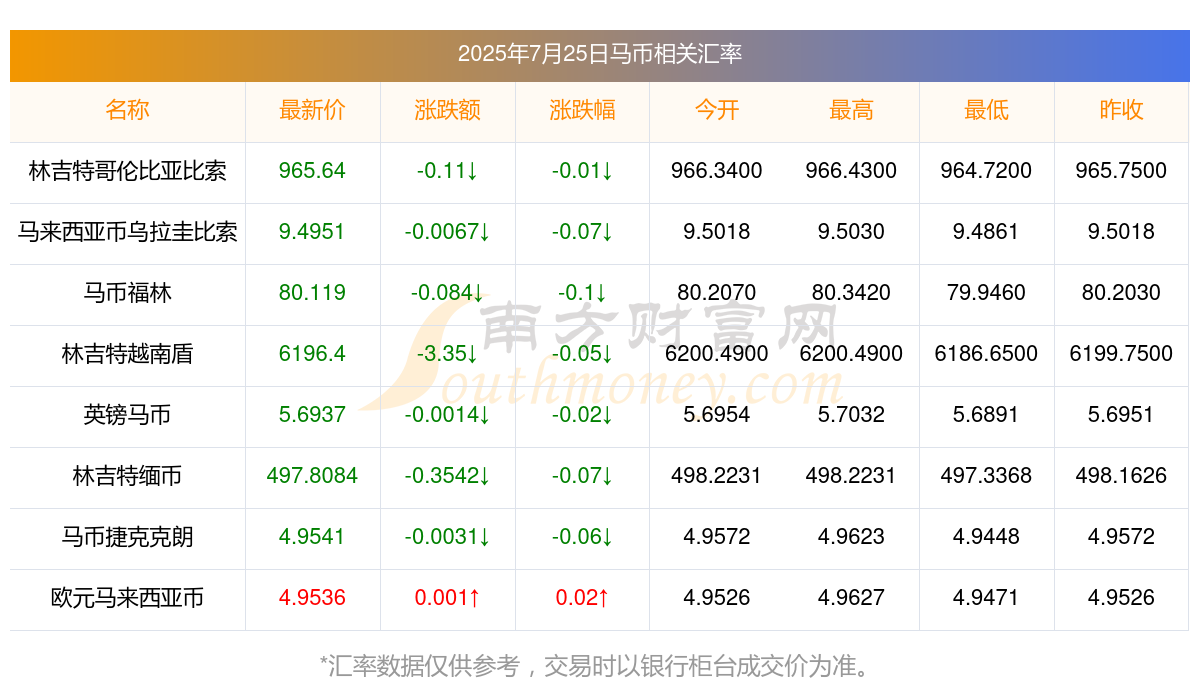The image size is (1200, 698).
Task: Click highest value 4.9627
Action: click(851, 598)
